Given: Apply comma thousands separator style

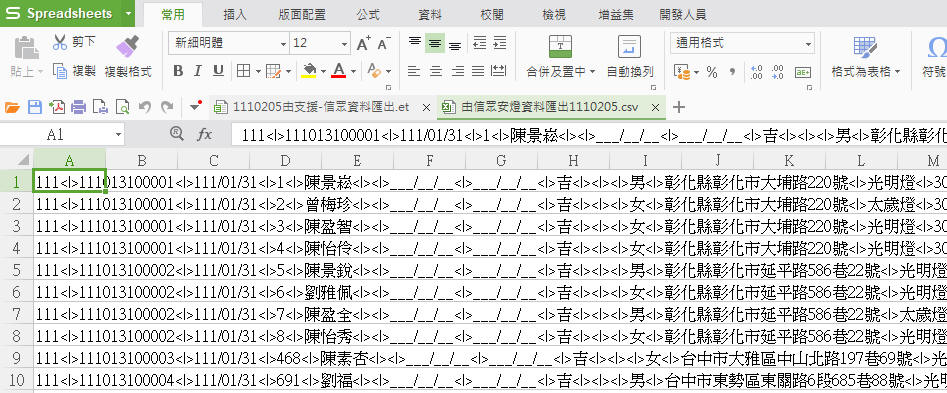Looking at the screenshot, I should coord(733,72).
